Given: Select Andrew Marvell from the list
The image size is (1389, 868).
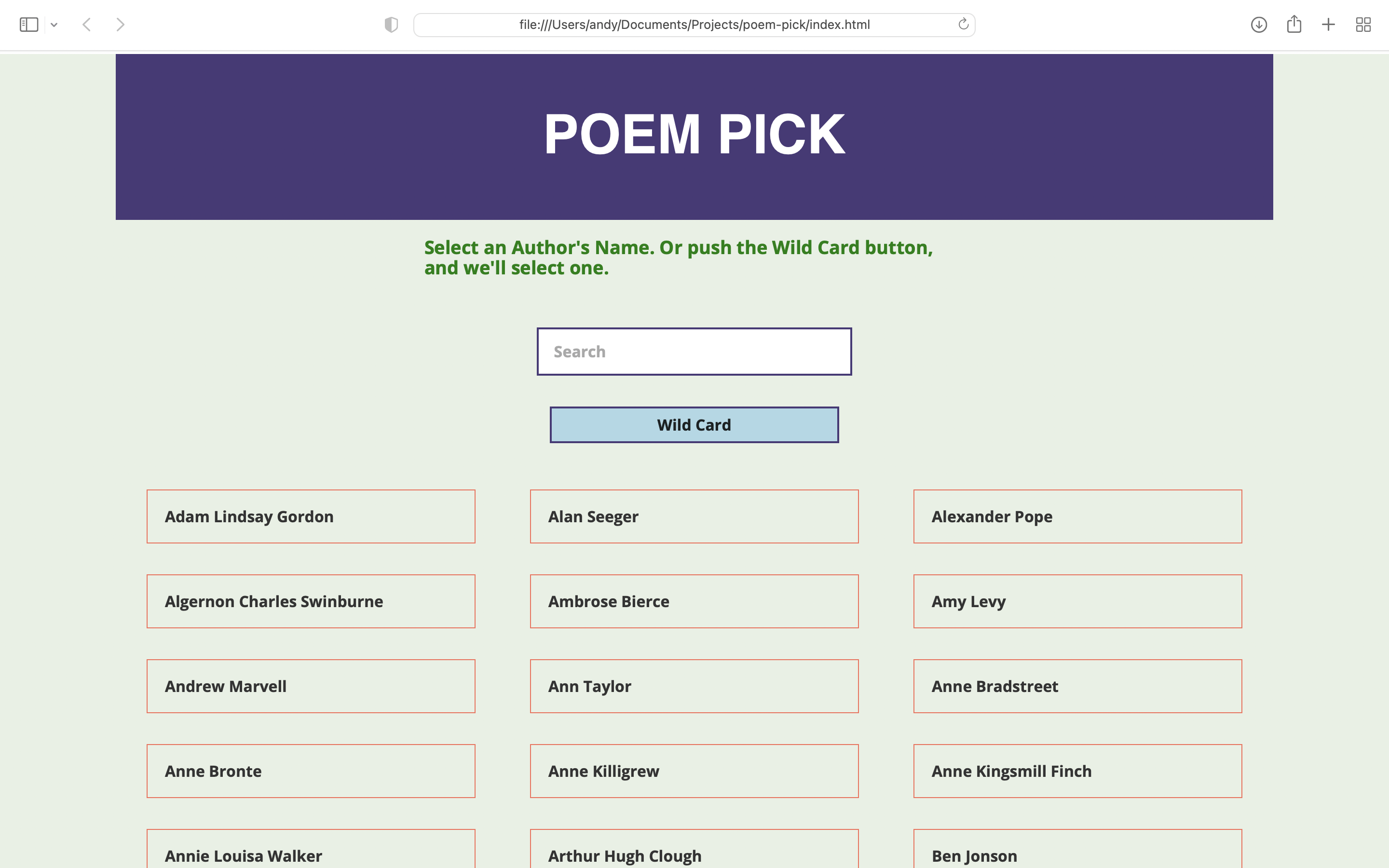Looking at the screenshot, I should tap(310, 686).
